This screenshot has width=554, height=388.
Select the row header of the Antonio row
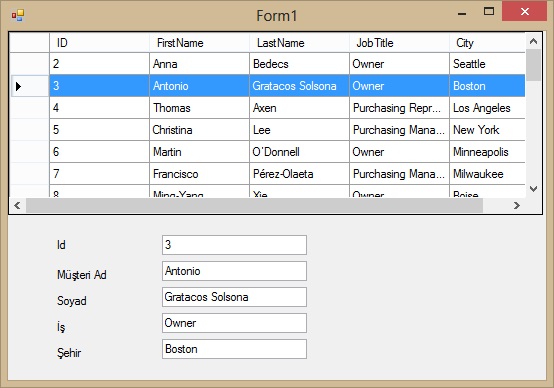pyautogui.click(x=29, y=86)
